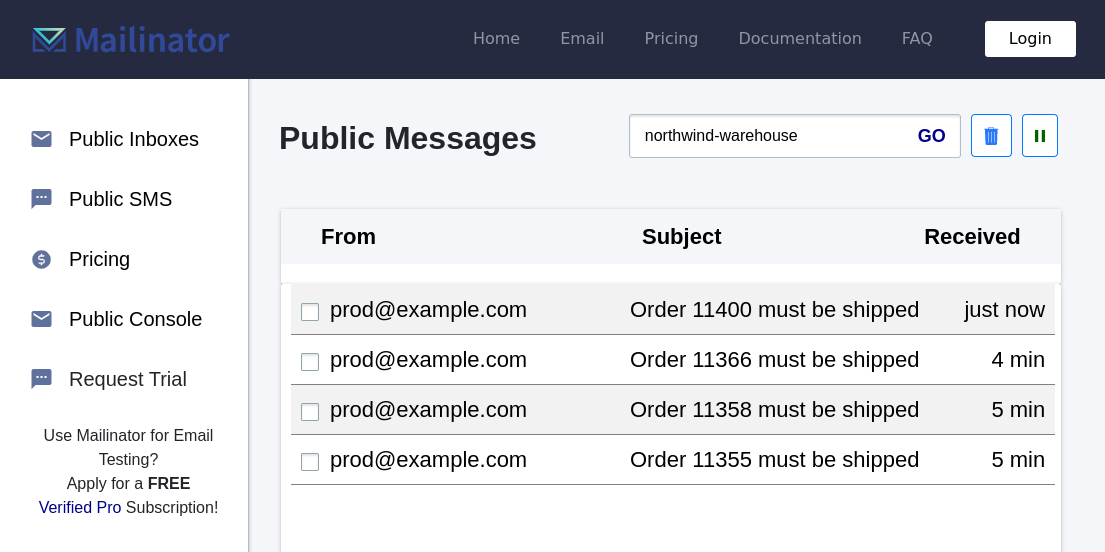
Task: Click prod@example.com sender on Order 11400 row
Action: (428, 309)
